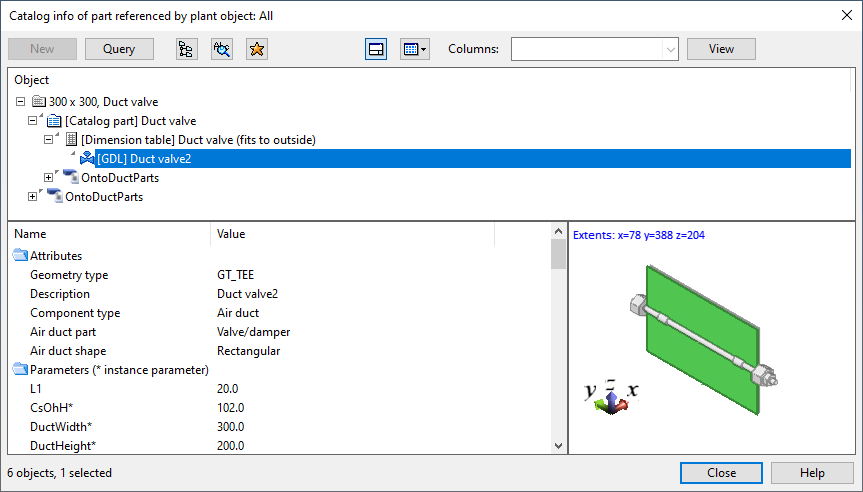Select the L1 parameter row
This screenshot has height=492, width=863.
[x=280, y=389]
